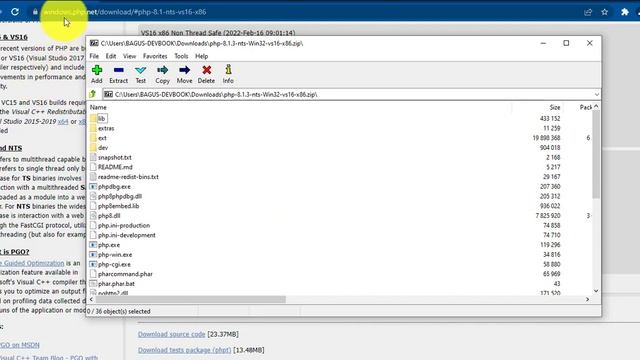Select snapshot.txt file
The height and width of the screenshot is (360, 640).
(115, 158)
